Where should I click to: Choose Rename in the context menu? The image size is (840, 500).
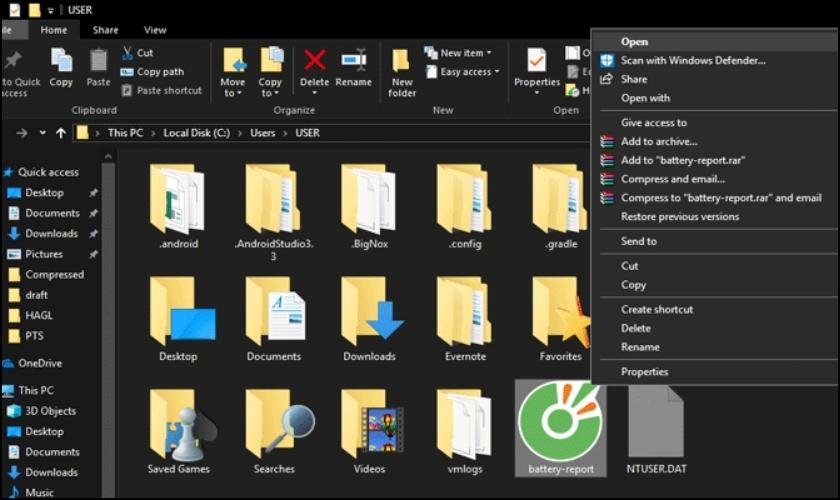point(715,347)
